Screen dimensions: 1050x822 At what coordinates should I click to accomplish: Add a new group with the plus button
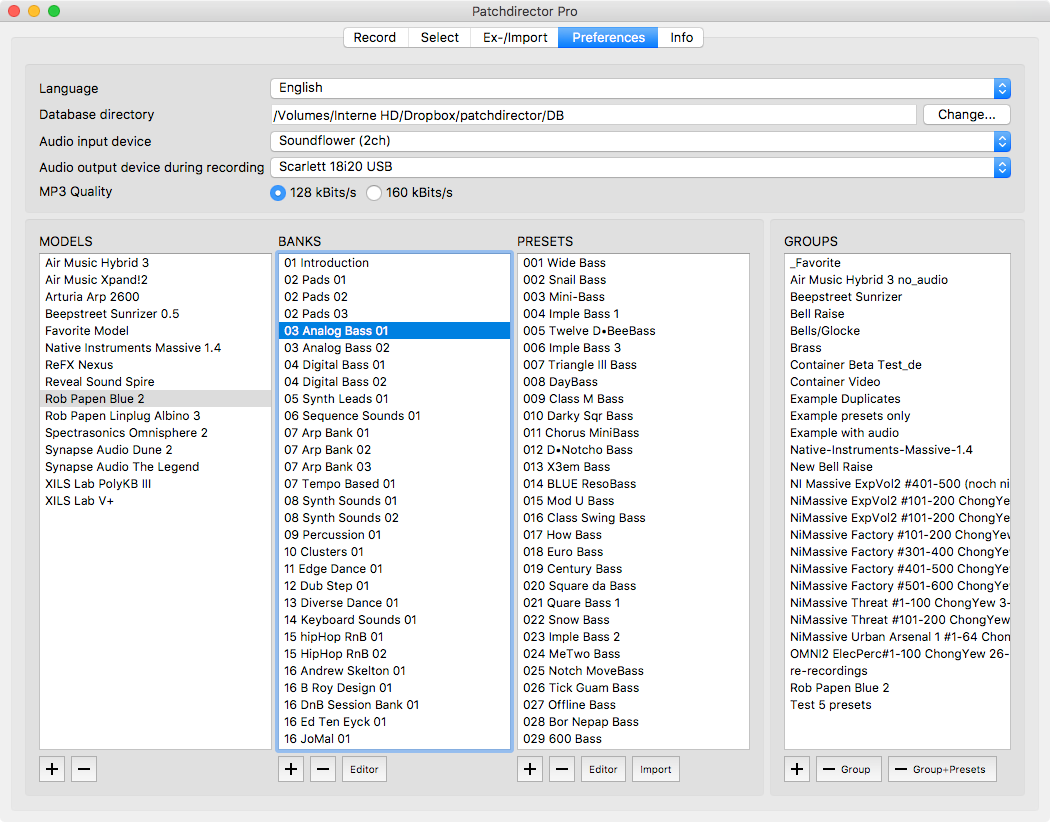coord(797,769)
